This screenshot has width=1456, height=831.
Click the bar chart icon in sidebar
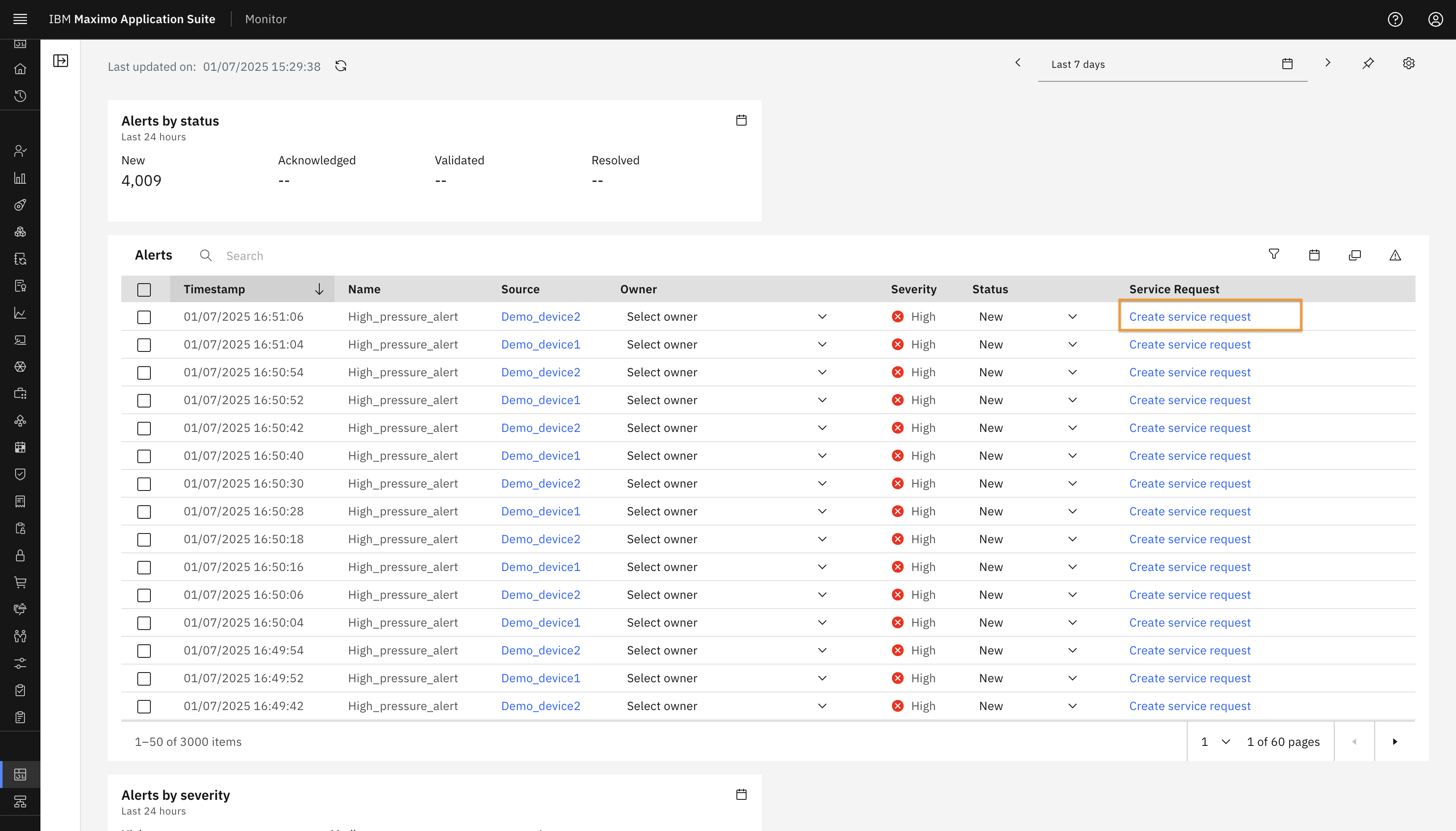[20, 178]
